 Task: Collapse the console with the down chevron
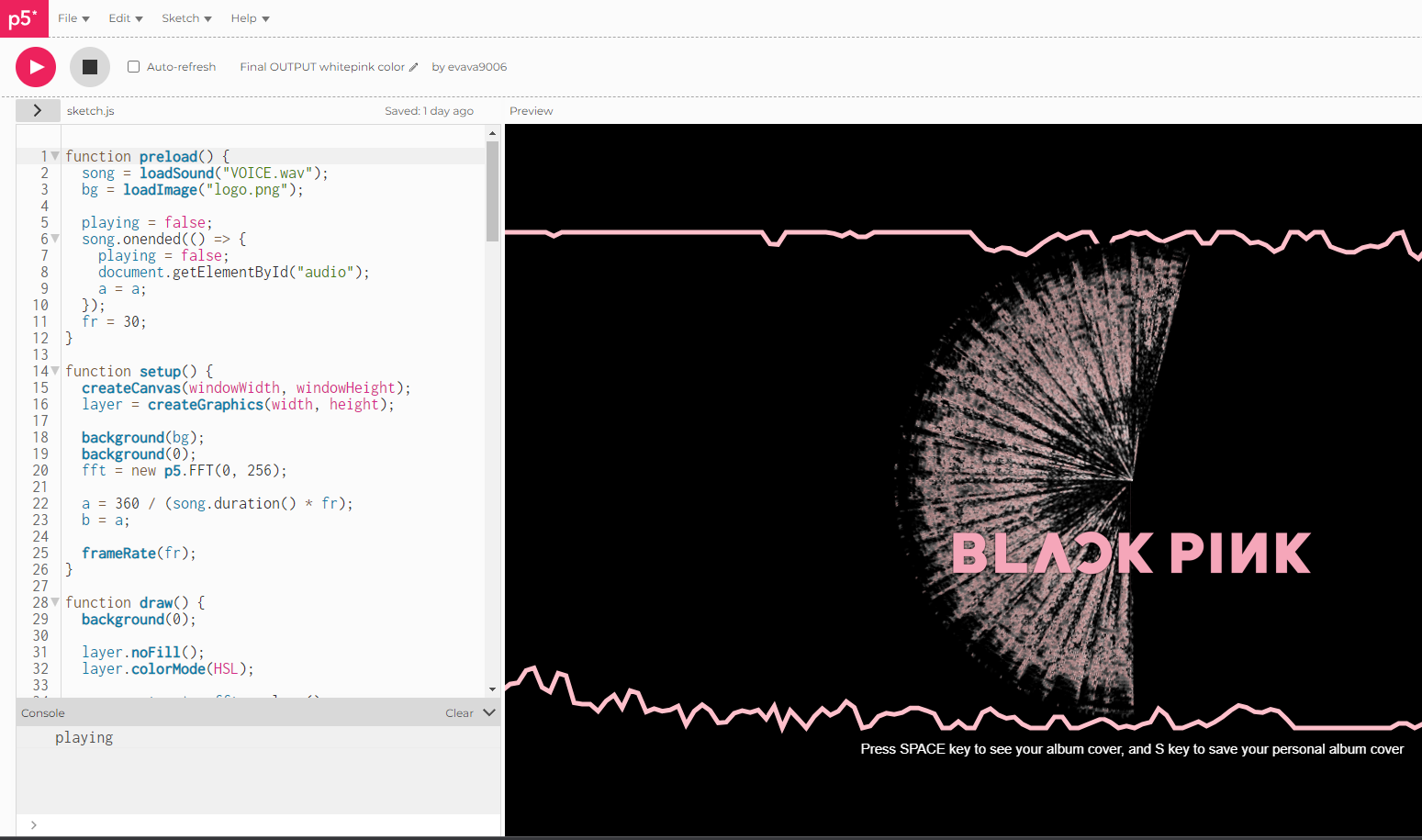point(489,712)
